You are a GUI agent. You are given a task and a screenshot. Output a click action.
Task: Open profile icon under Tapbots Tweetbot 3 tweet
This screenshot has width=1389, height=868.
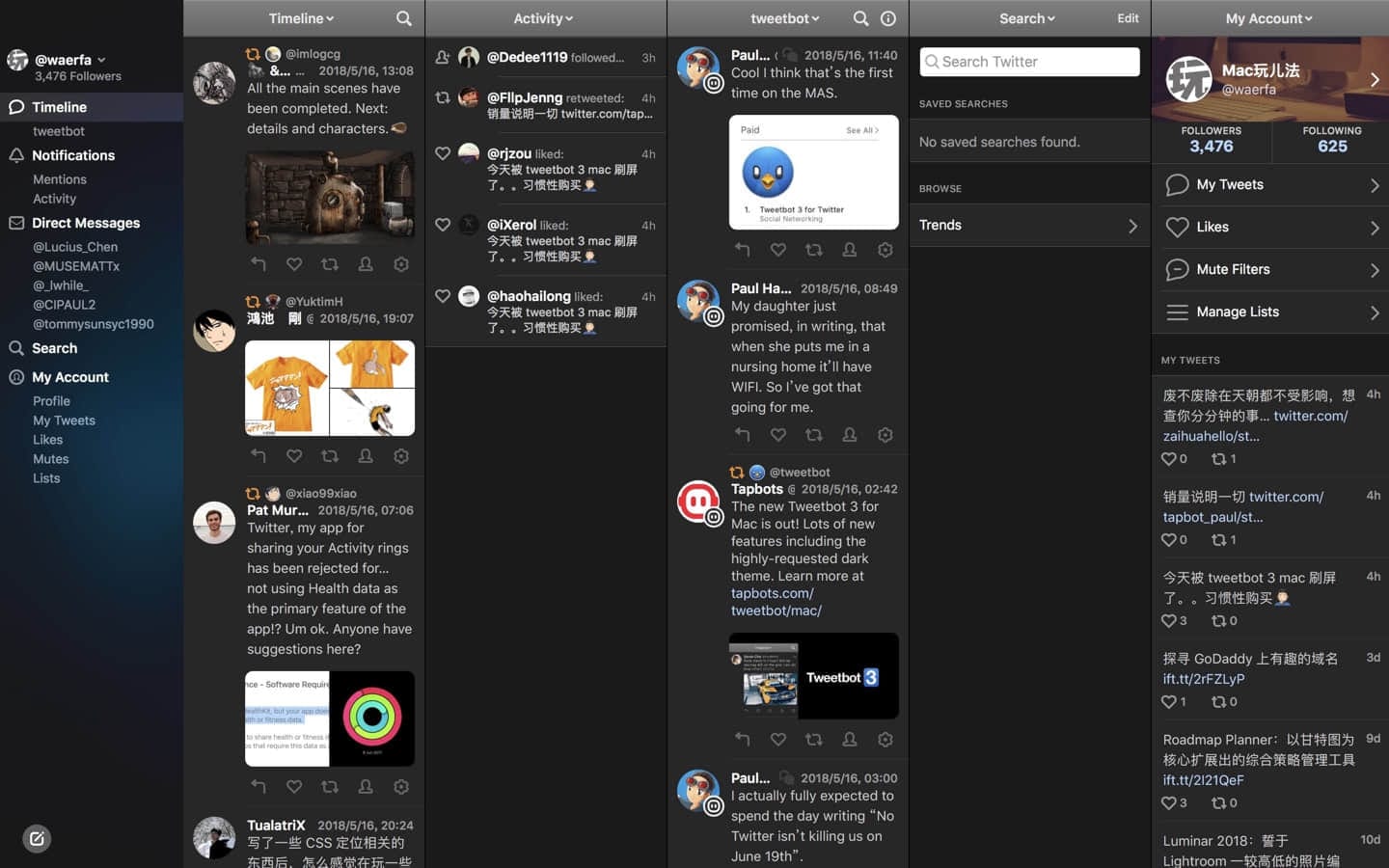click(850, 739)
